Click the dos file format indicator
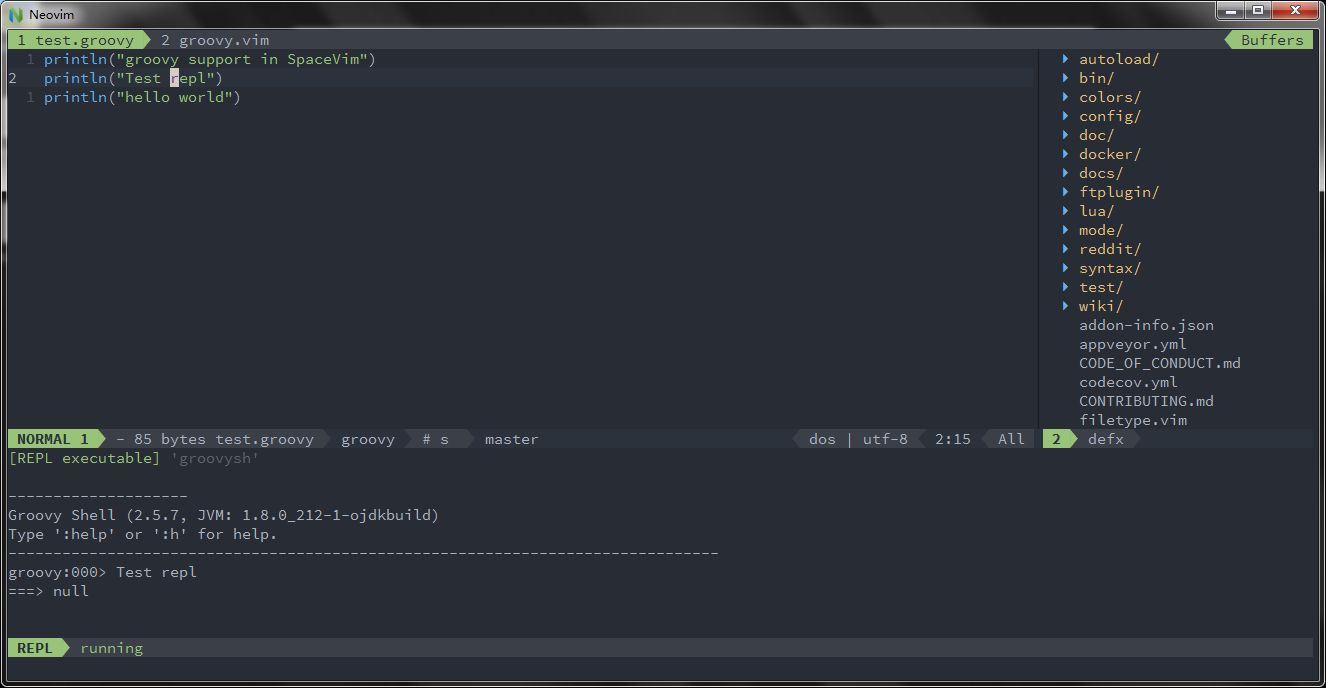Viewport: 1326px width, 688px height. pos(822,439)
